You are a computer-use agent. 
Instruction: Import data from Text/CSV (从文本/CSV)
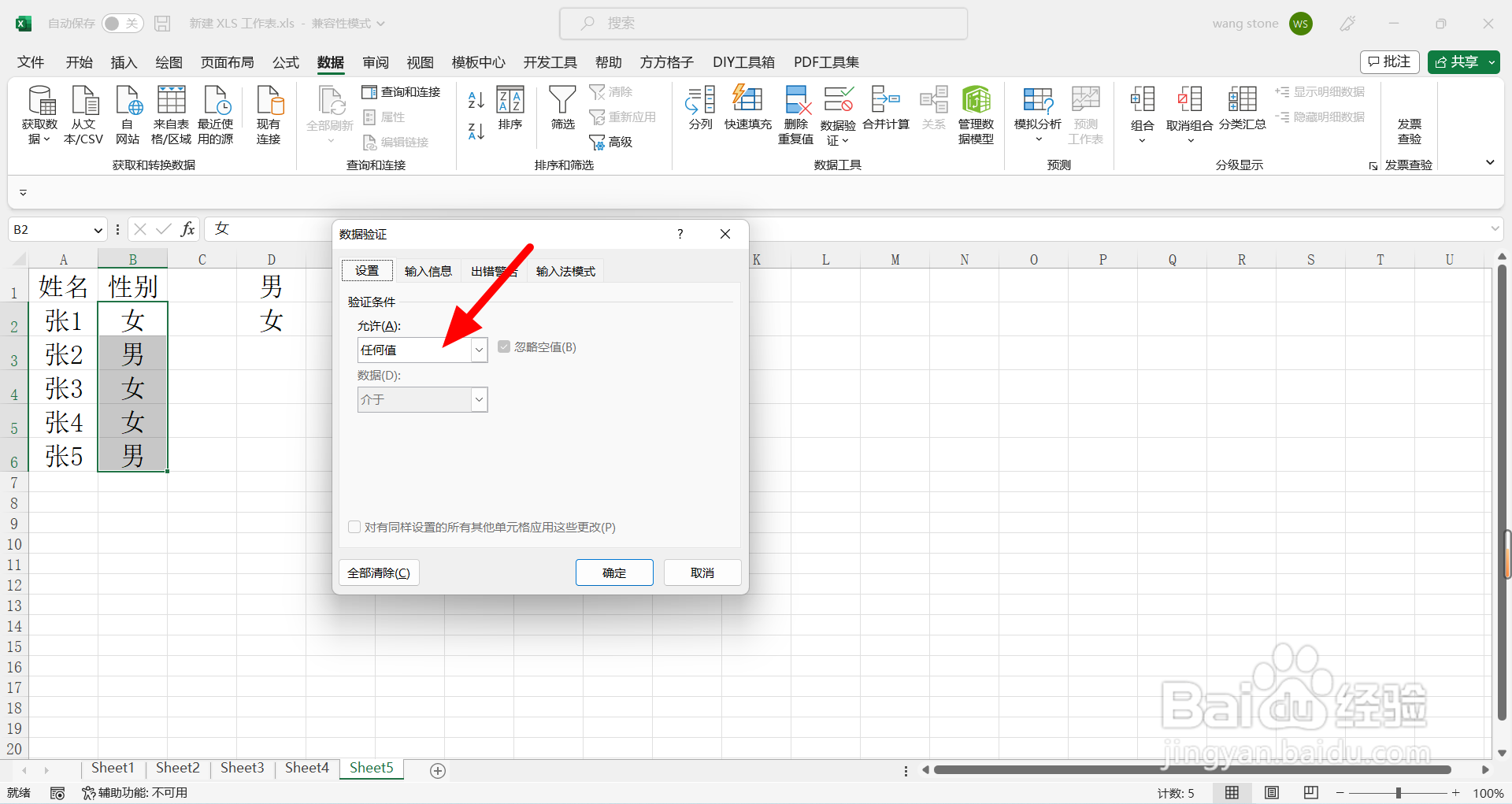click(83, 115)
